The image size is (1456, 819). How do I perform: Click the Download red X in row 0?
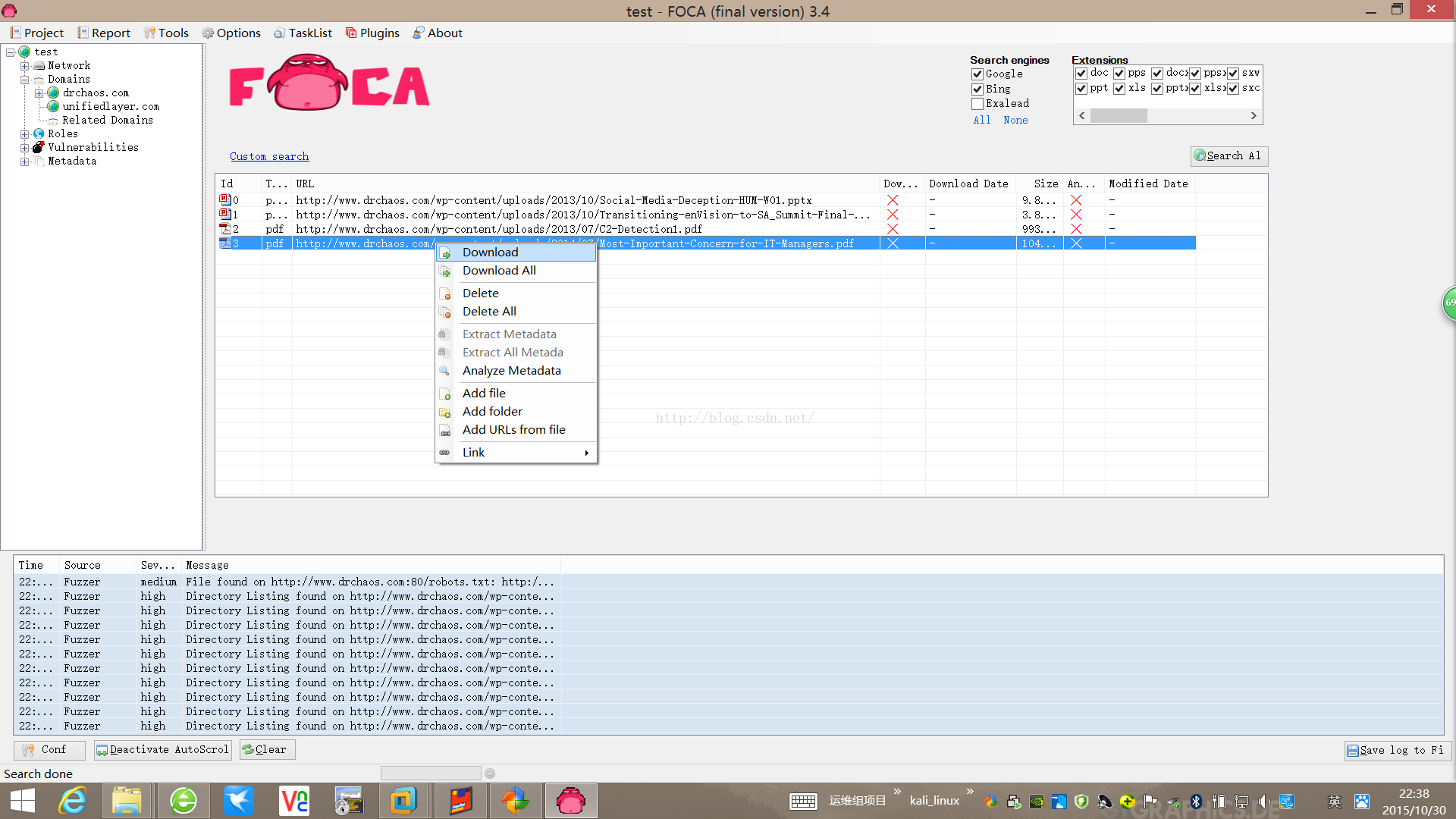click(893, 200)
